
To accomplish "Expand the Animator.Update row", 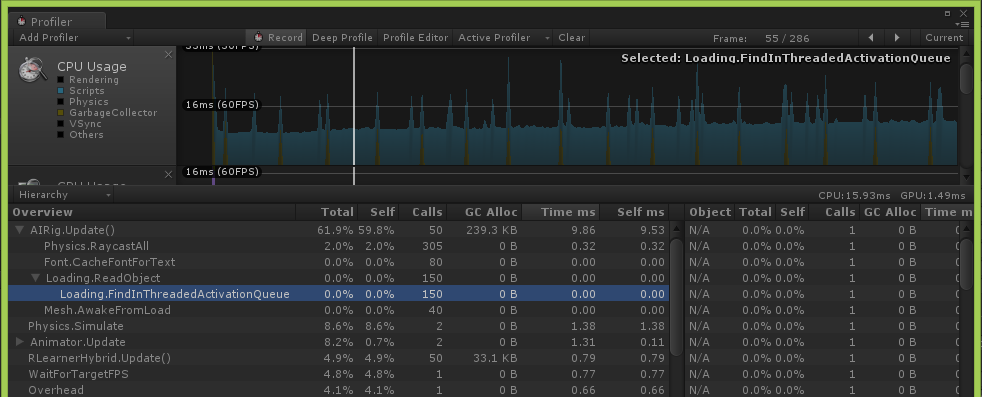I will point(19,342).
